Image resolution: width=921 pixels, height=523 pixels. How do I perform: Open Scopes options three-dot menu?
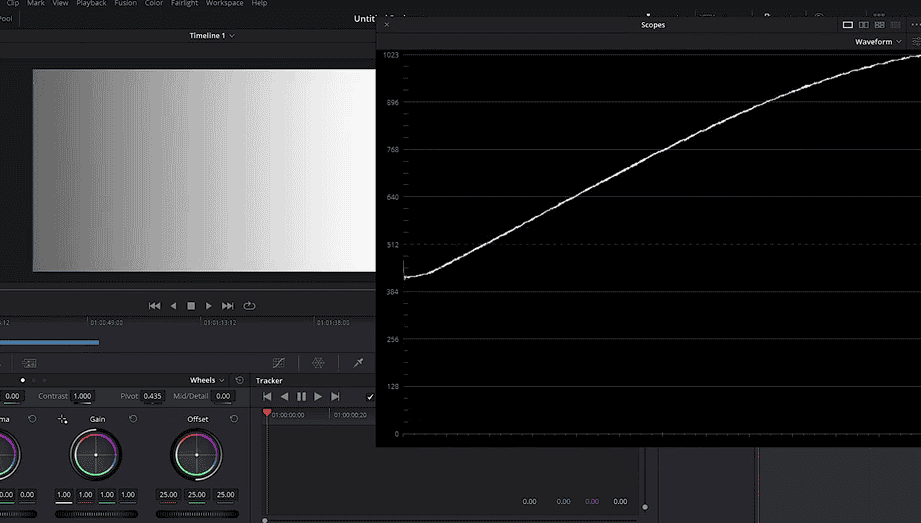(916, 25)
